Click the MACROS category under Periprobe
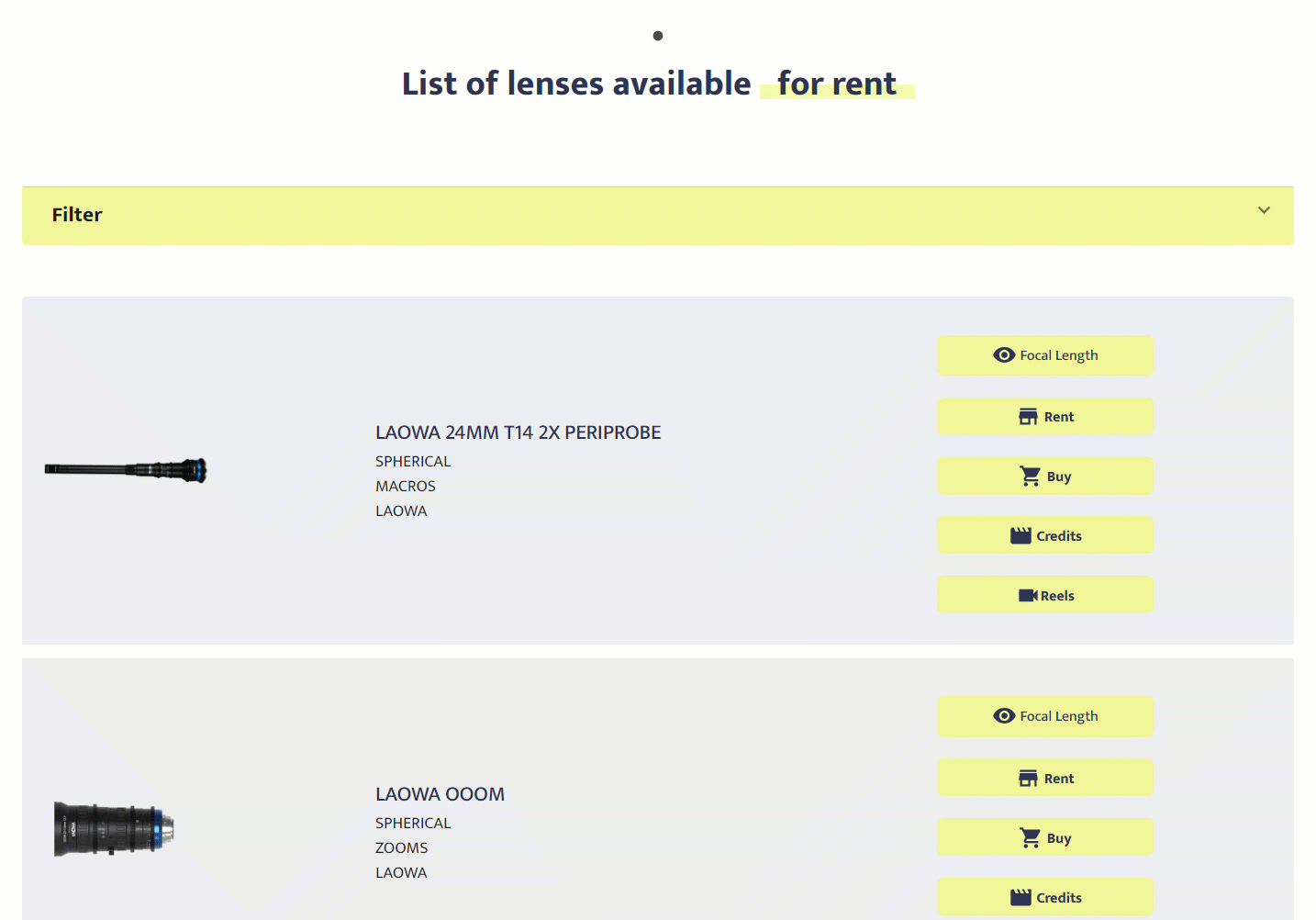The image size is (1316, 920). pyautogui.click(x=406, y=487)
